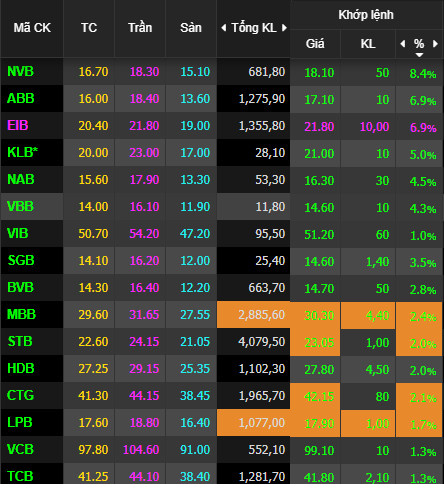Screen dimensions: 444x484
Task: Click NVB percent change 8.4%
Action: click(423, 74)
